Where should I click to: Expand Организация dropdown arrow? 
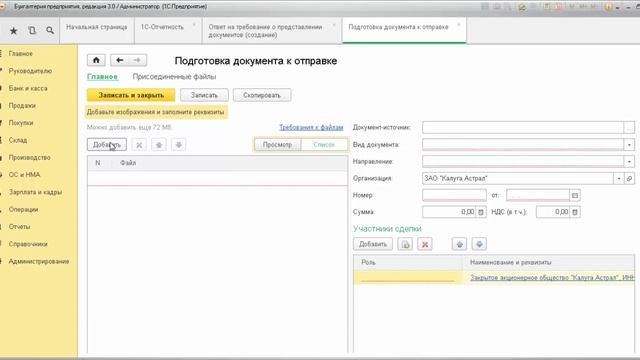coord(619,178)
